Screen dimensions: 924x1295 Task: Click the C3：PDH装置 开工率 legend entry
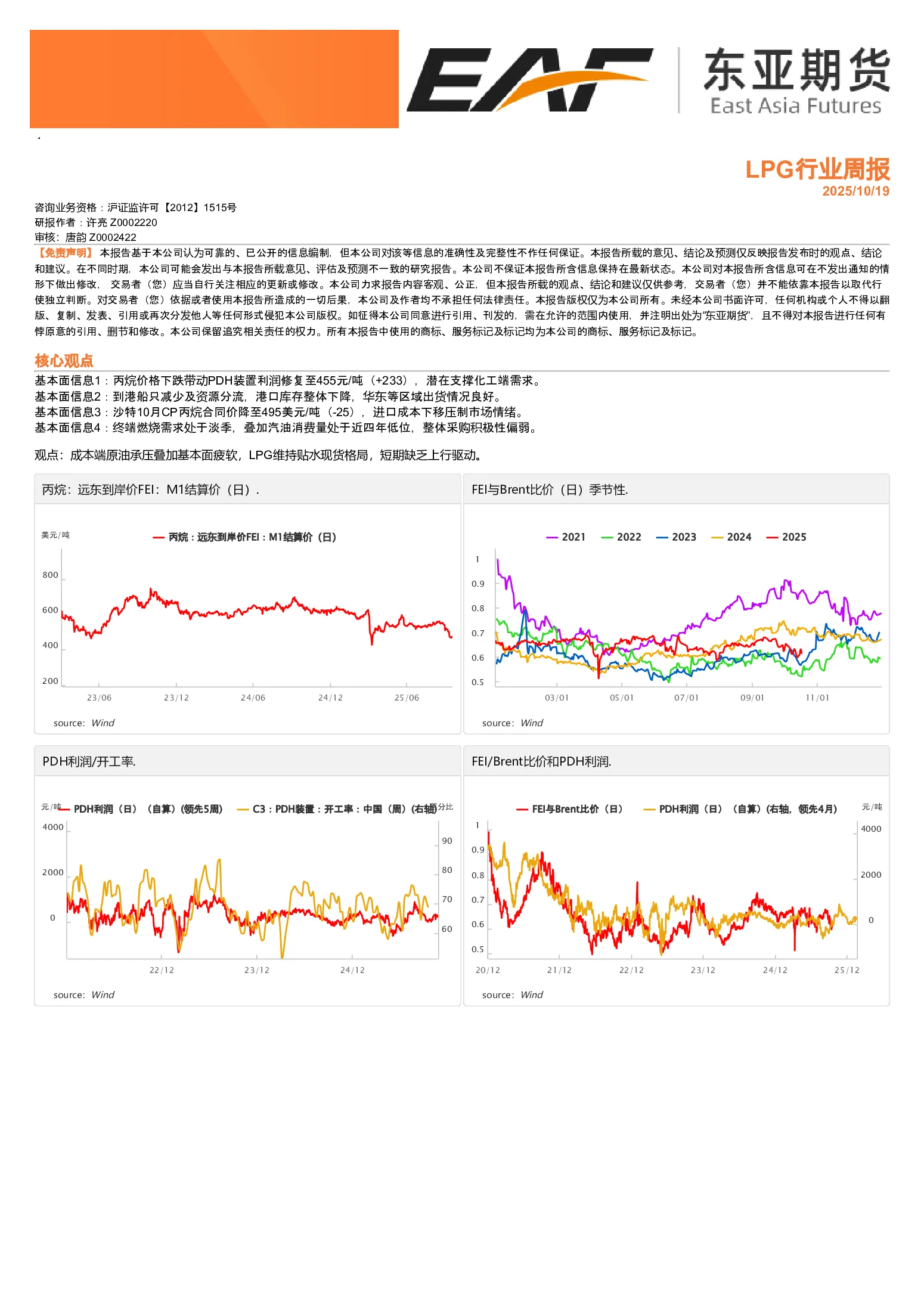(x=337, y=809)
